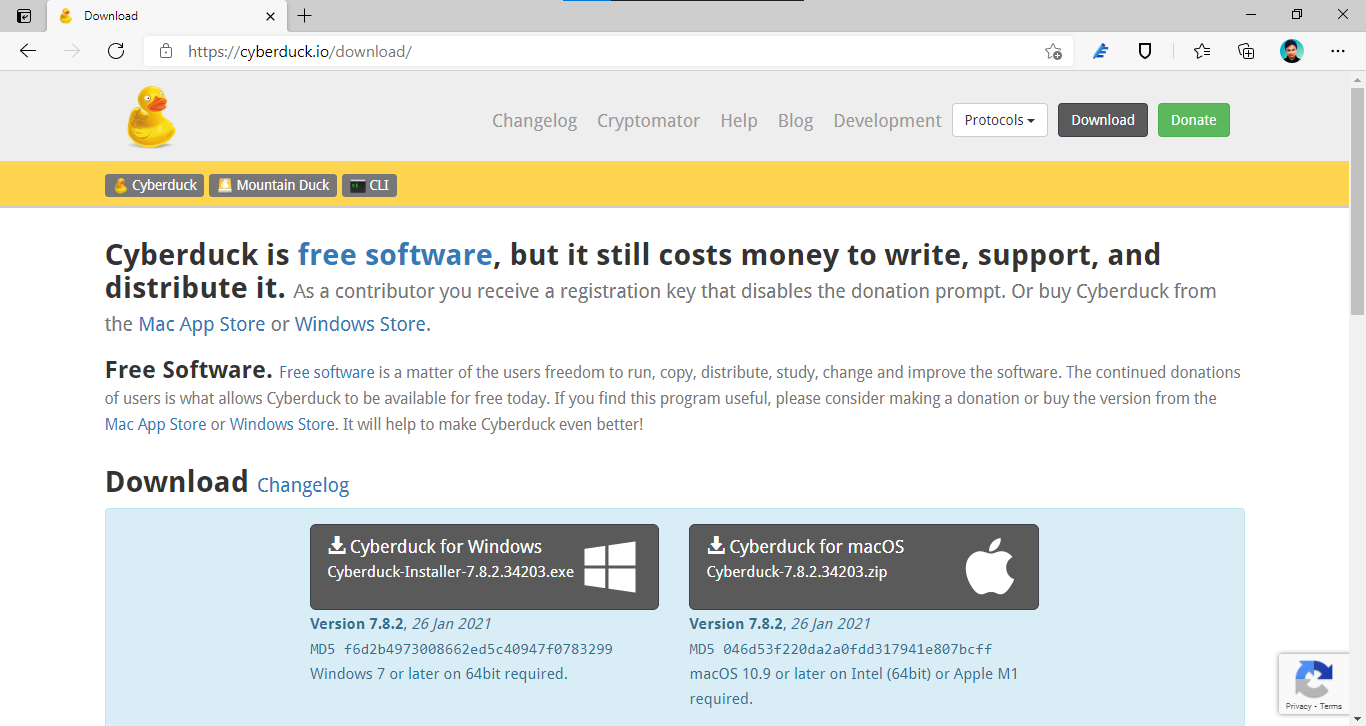Click the reCAPTCHA Privacy link
1366x726 pixels.
tap(1298, 706)
